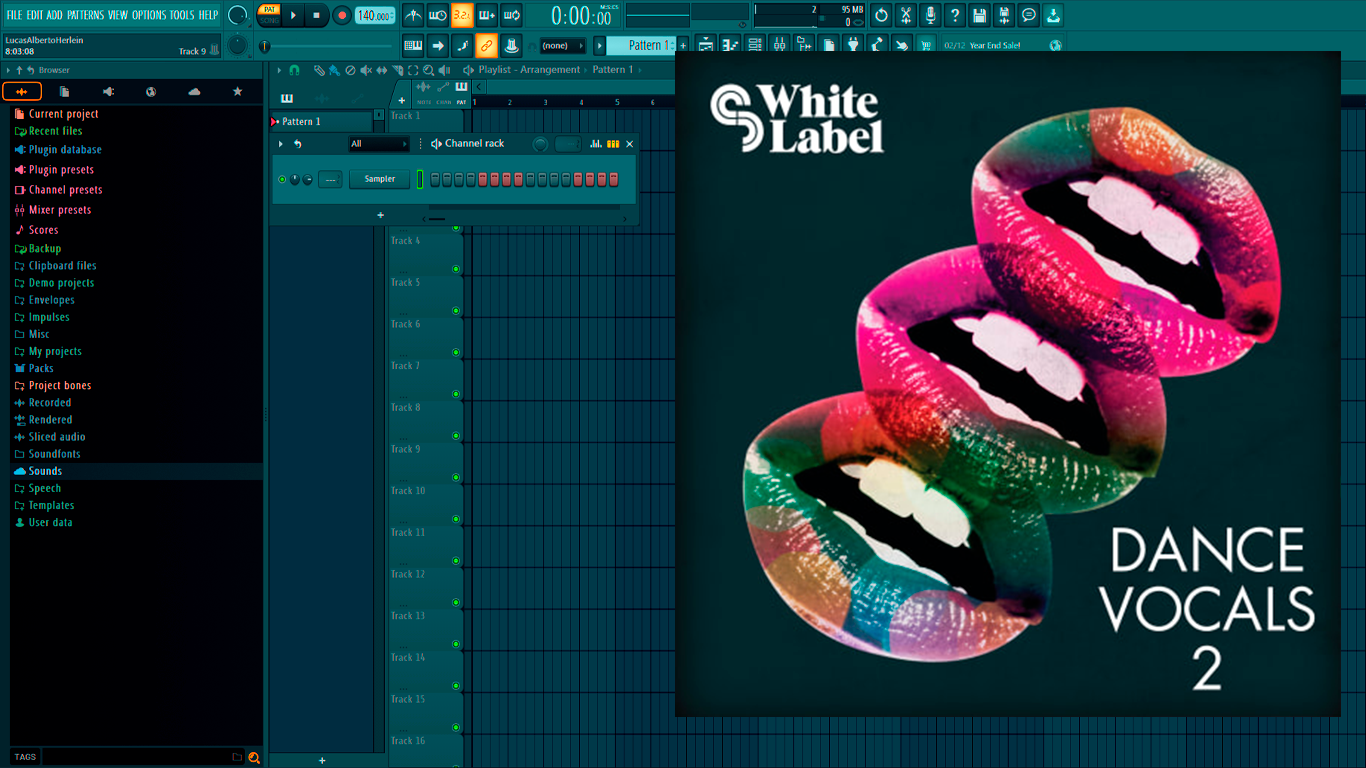The height and width of the screenshot is (768, 1366).
Task: Adjust the main volume knob
Action: click(x=238, y=15)
